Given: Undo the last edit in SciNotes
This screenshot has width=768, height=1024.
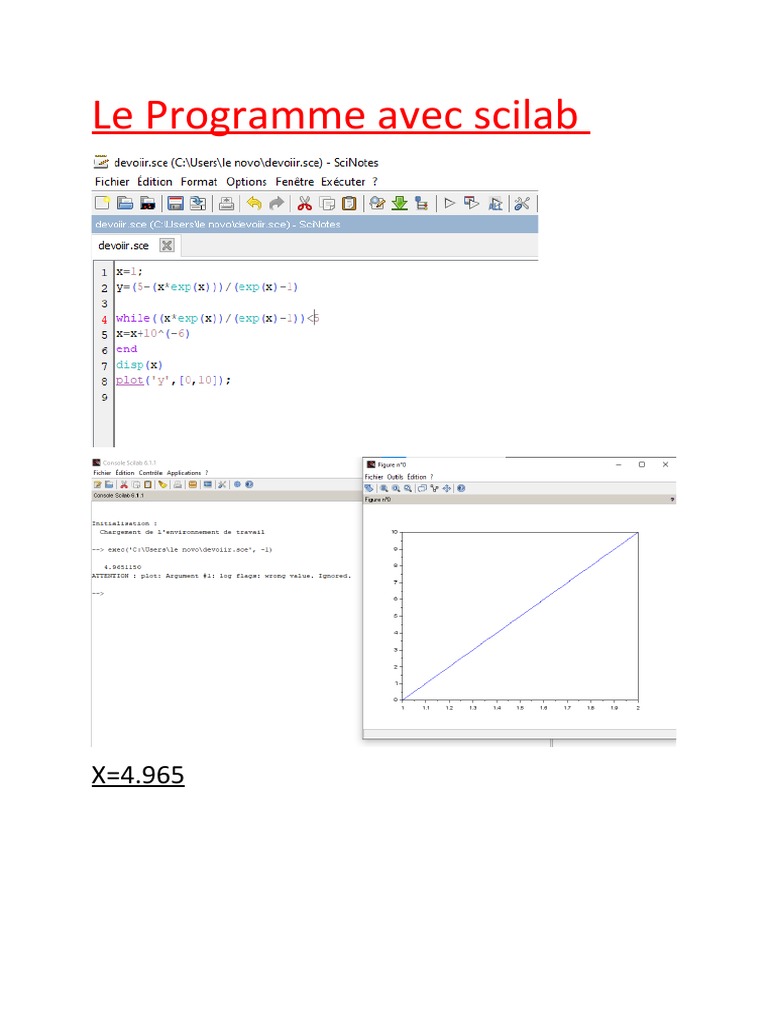Looking at the screenshot, I should [254, 203].
